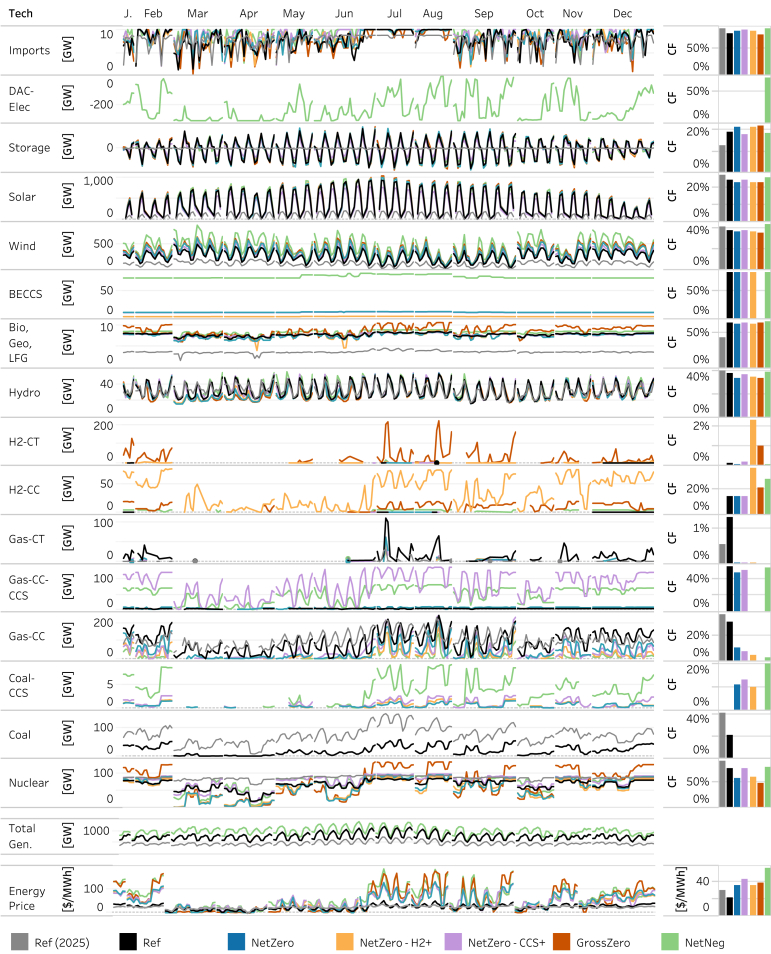
Task: Select the NetZero - CCS+ legend label
Action: (x=506, y=942)
